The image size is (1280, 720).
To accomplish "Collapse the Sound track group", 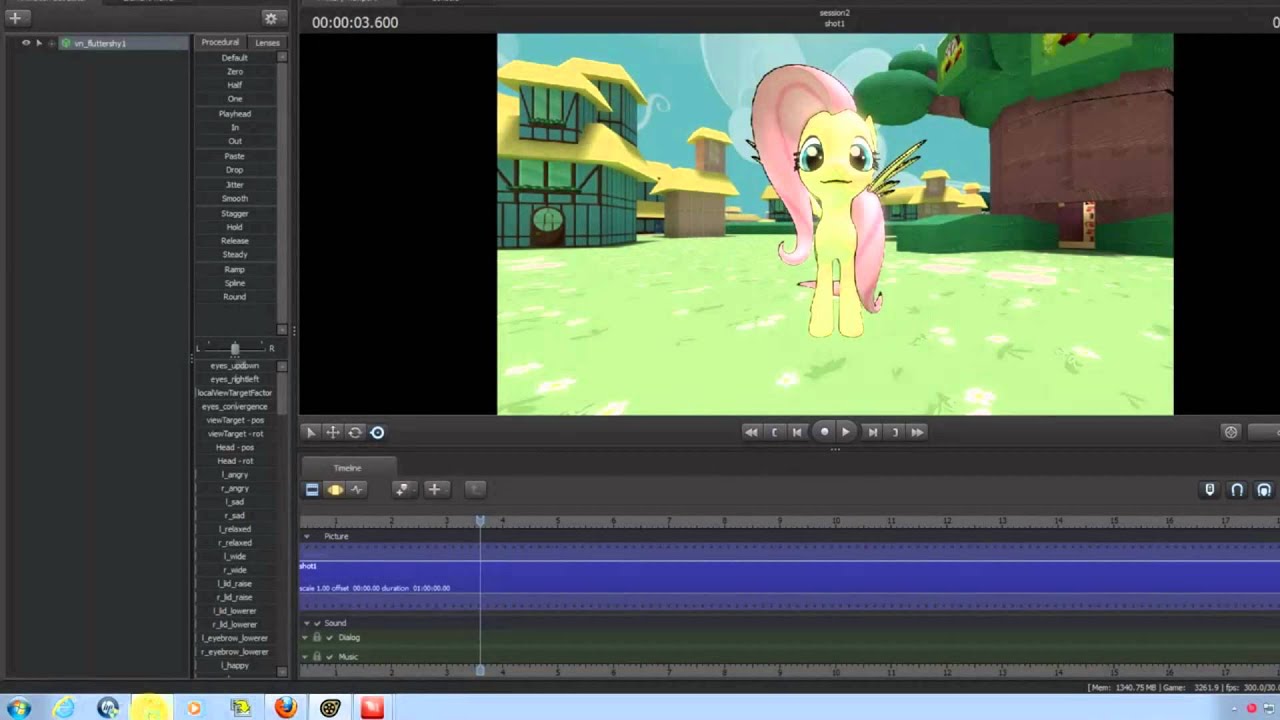I will [x=307, y=623].
